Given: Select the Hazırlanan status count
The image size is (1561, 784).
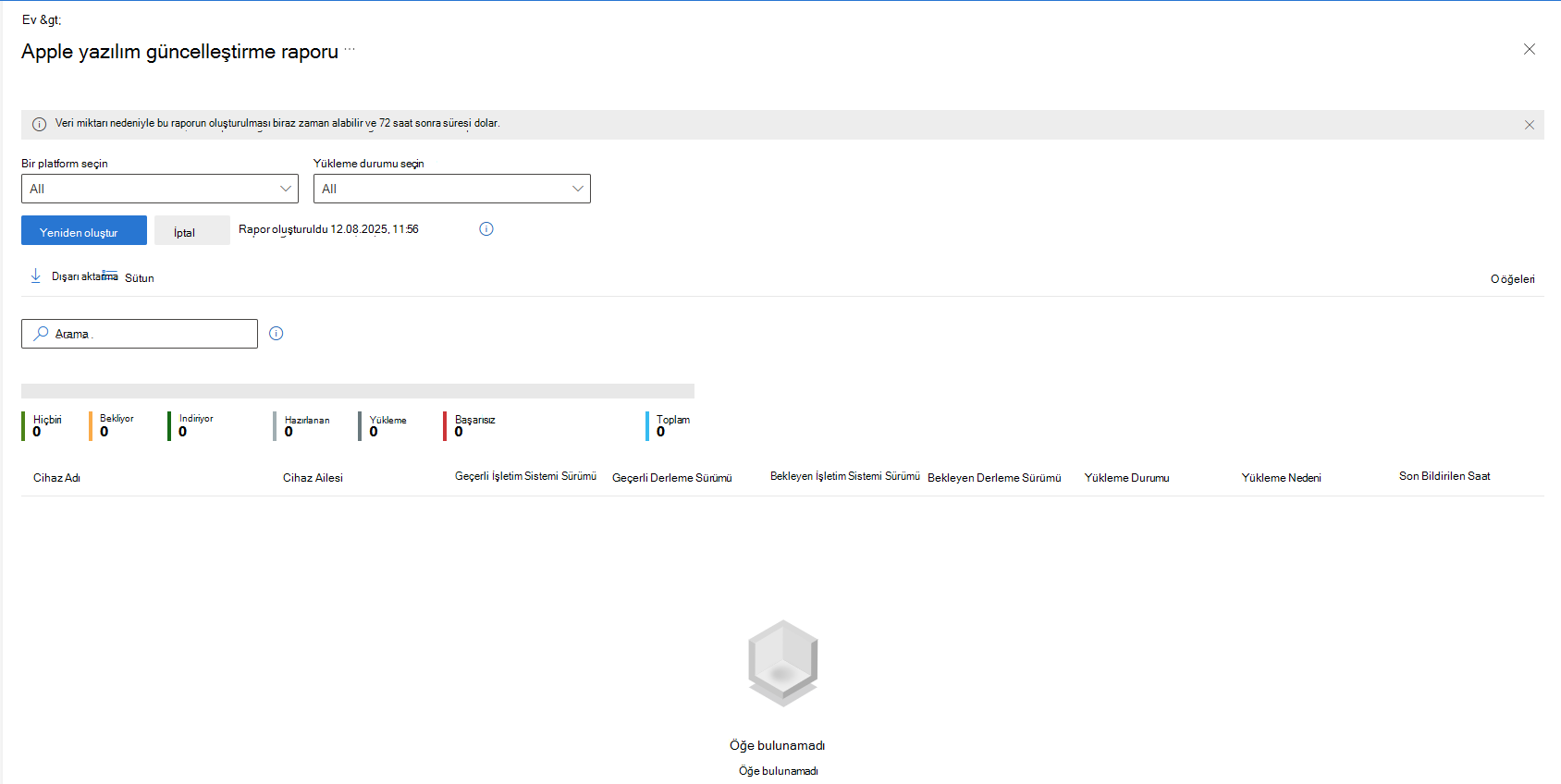Looking at the screenshot, I should pos(302,425).
